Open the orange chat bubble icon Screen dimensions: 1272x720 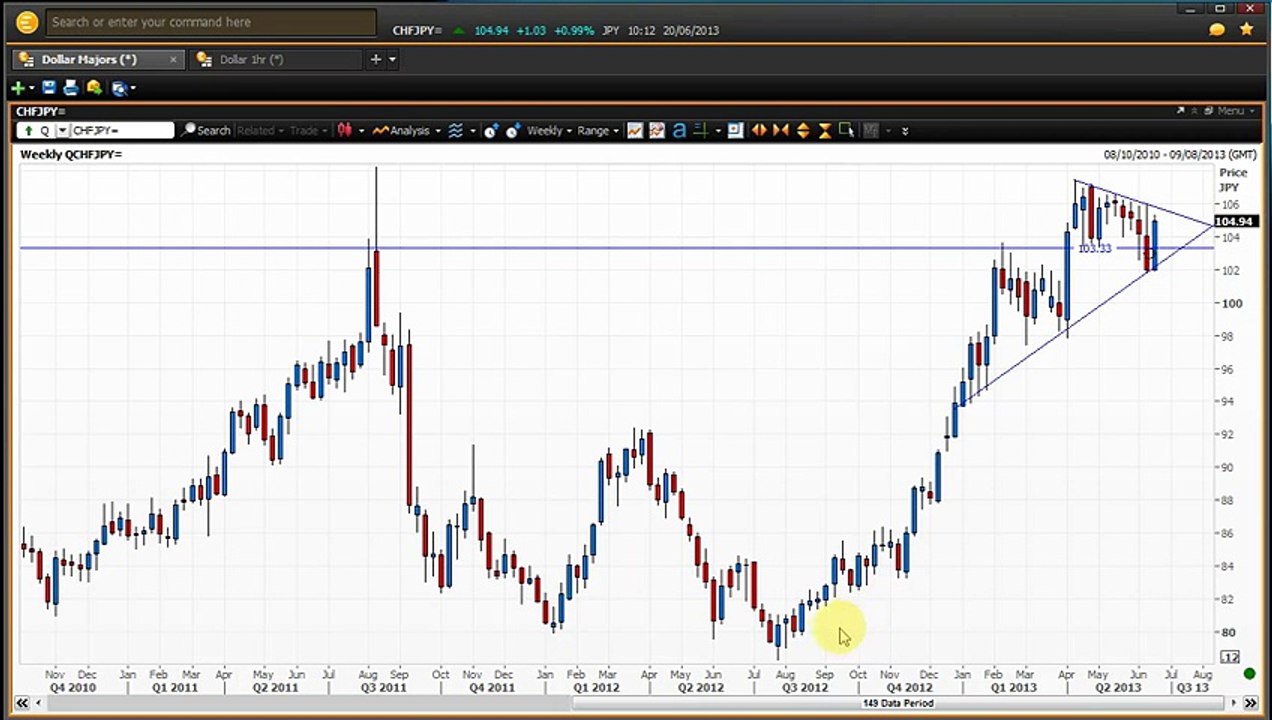coord(1217,30)
